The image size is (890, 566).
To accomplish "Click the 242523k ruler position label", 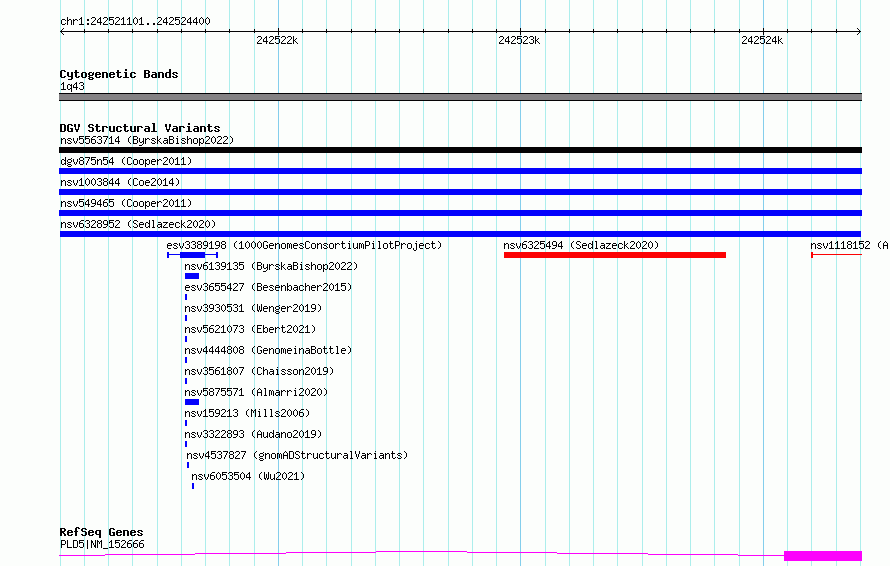I will 519,40.
